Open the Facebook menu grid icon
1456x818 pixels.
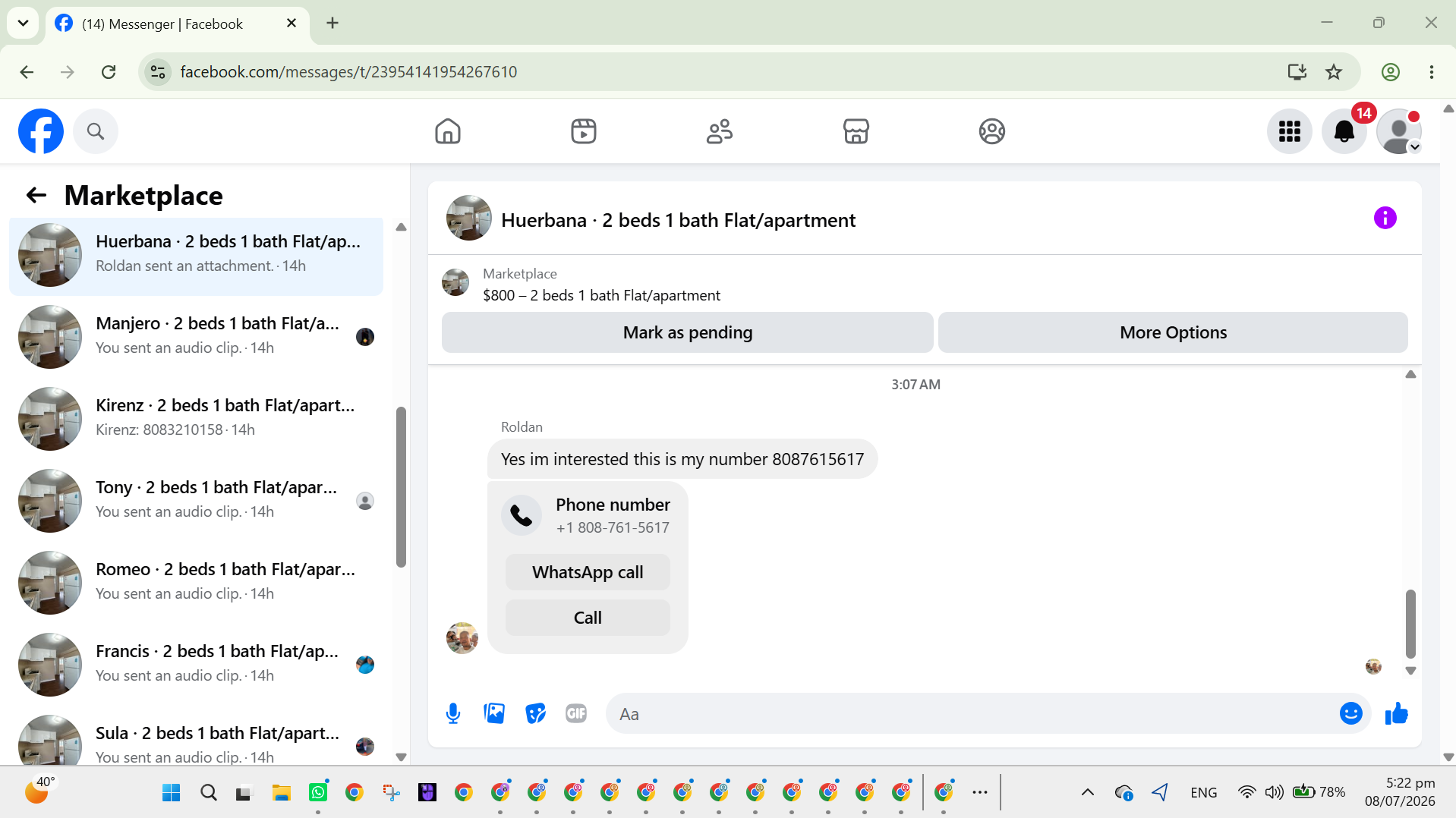(1290, 131)
